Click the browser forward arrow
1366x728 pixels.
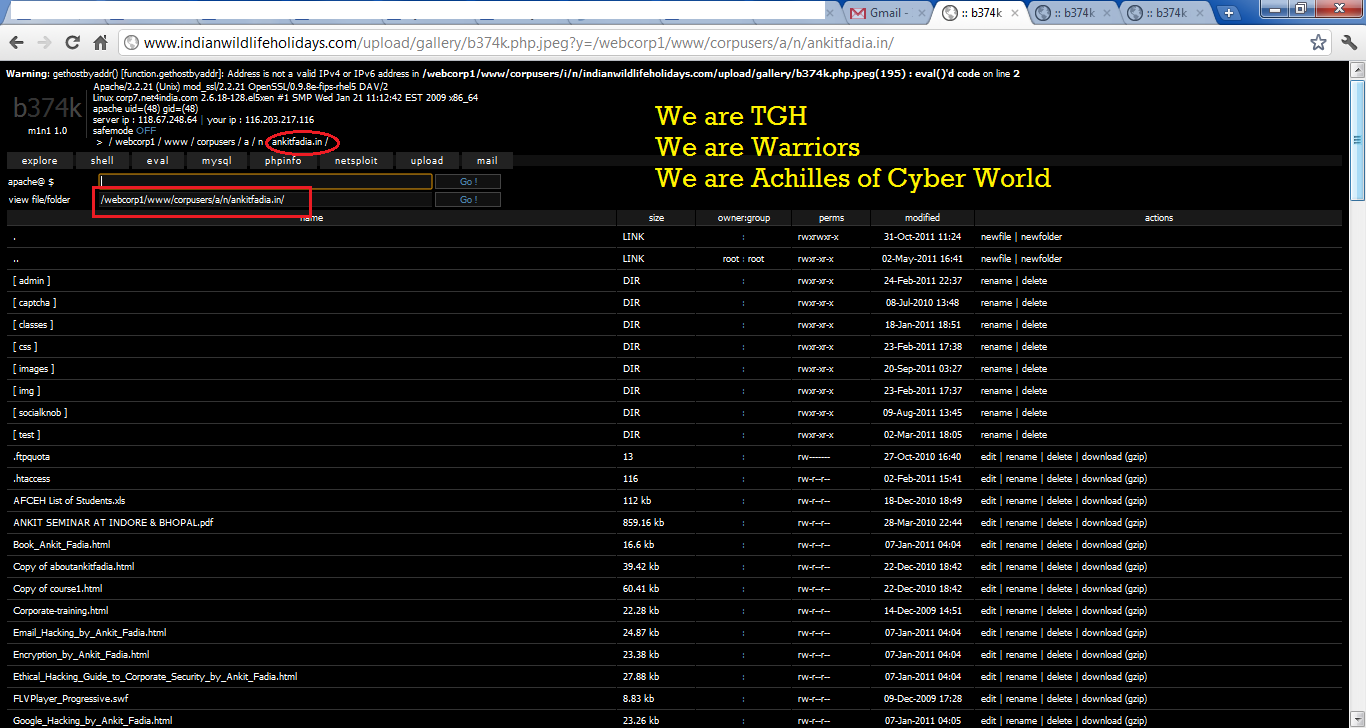pos(44,43)
